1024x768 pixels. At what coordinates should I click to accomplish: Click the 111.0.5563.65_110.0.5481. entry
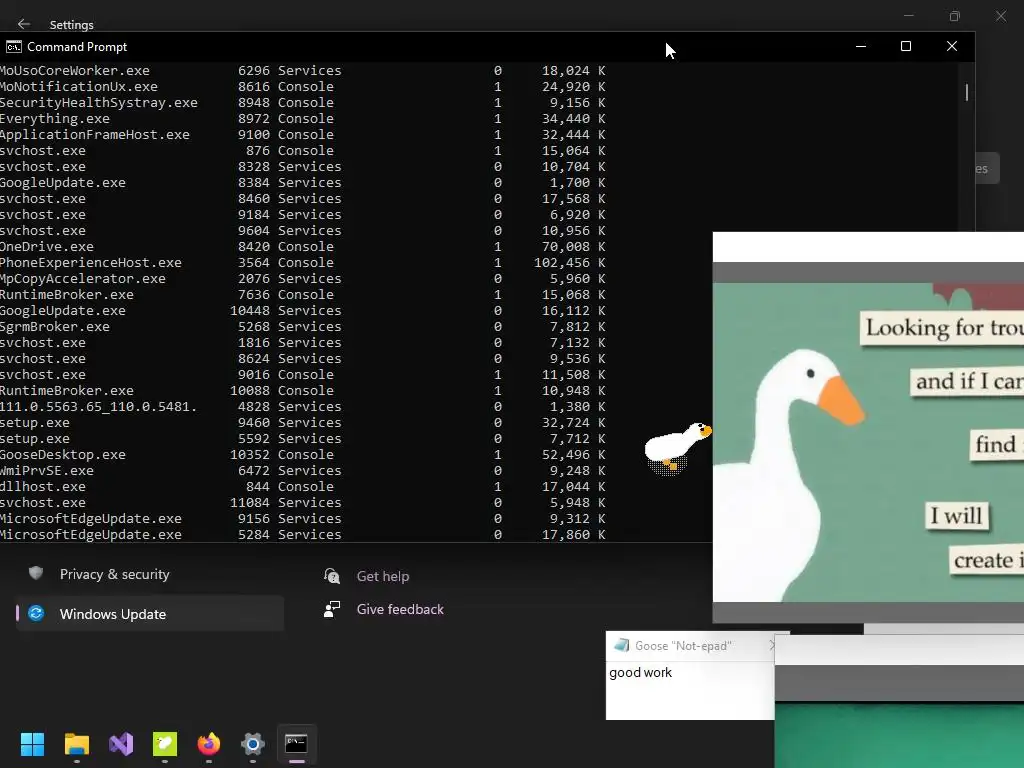[98, 407]
